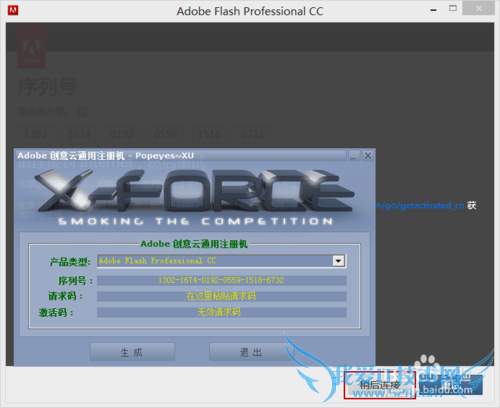Minimize the X-Force keygen window

tap(354, 156)
